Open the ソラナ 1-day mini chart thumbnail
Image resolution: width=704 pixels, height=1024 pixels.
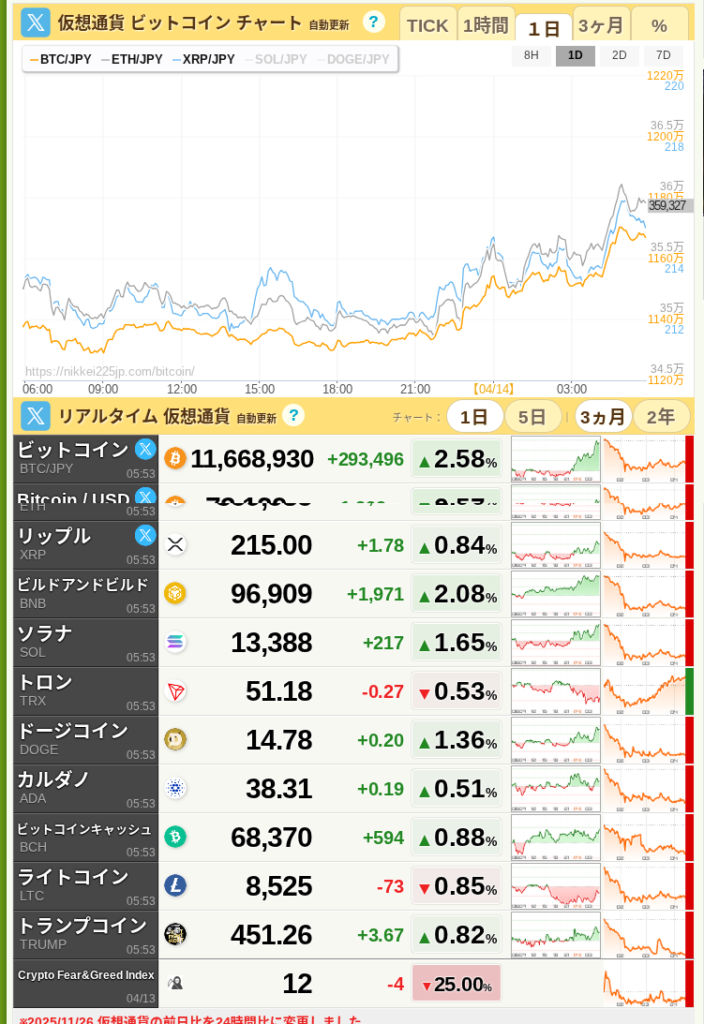pos(555,642)
